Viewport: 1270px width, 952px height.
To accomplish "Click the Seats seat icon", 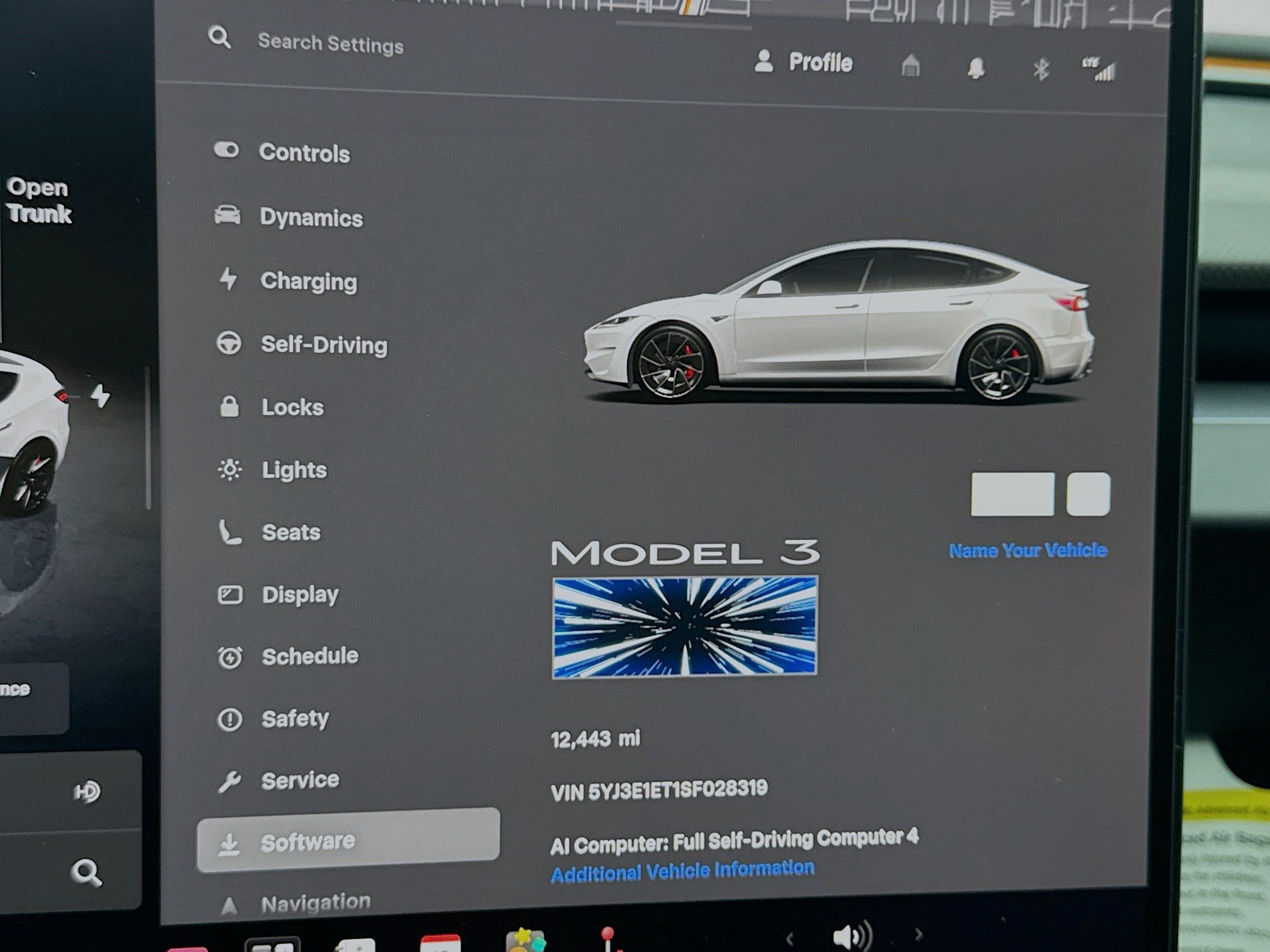I will coord(229,532).
